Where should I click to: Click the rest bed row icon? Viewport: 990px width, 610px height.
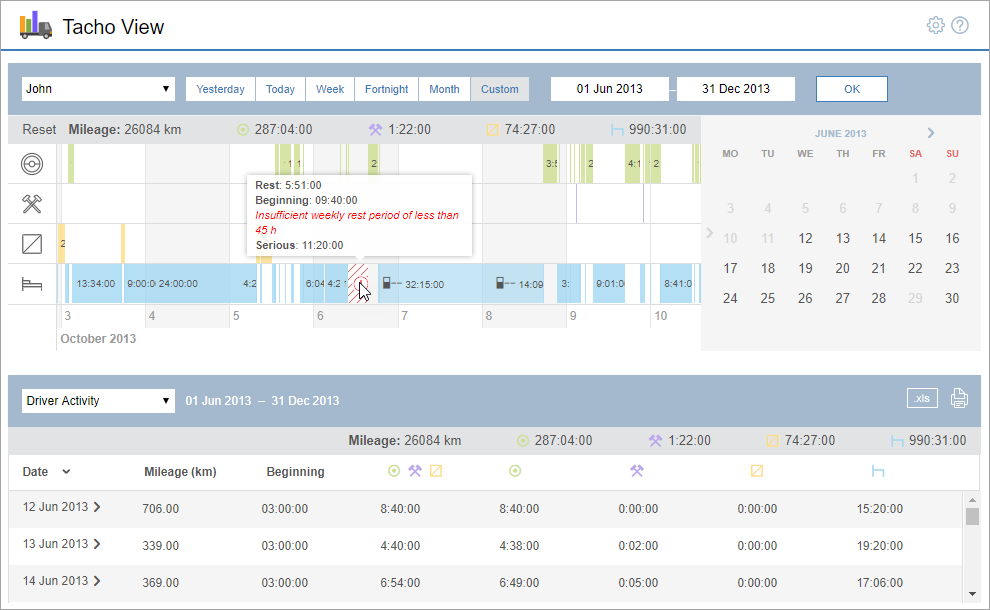coord(32,284)
